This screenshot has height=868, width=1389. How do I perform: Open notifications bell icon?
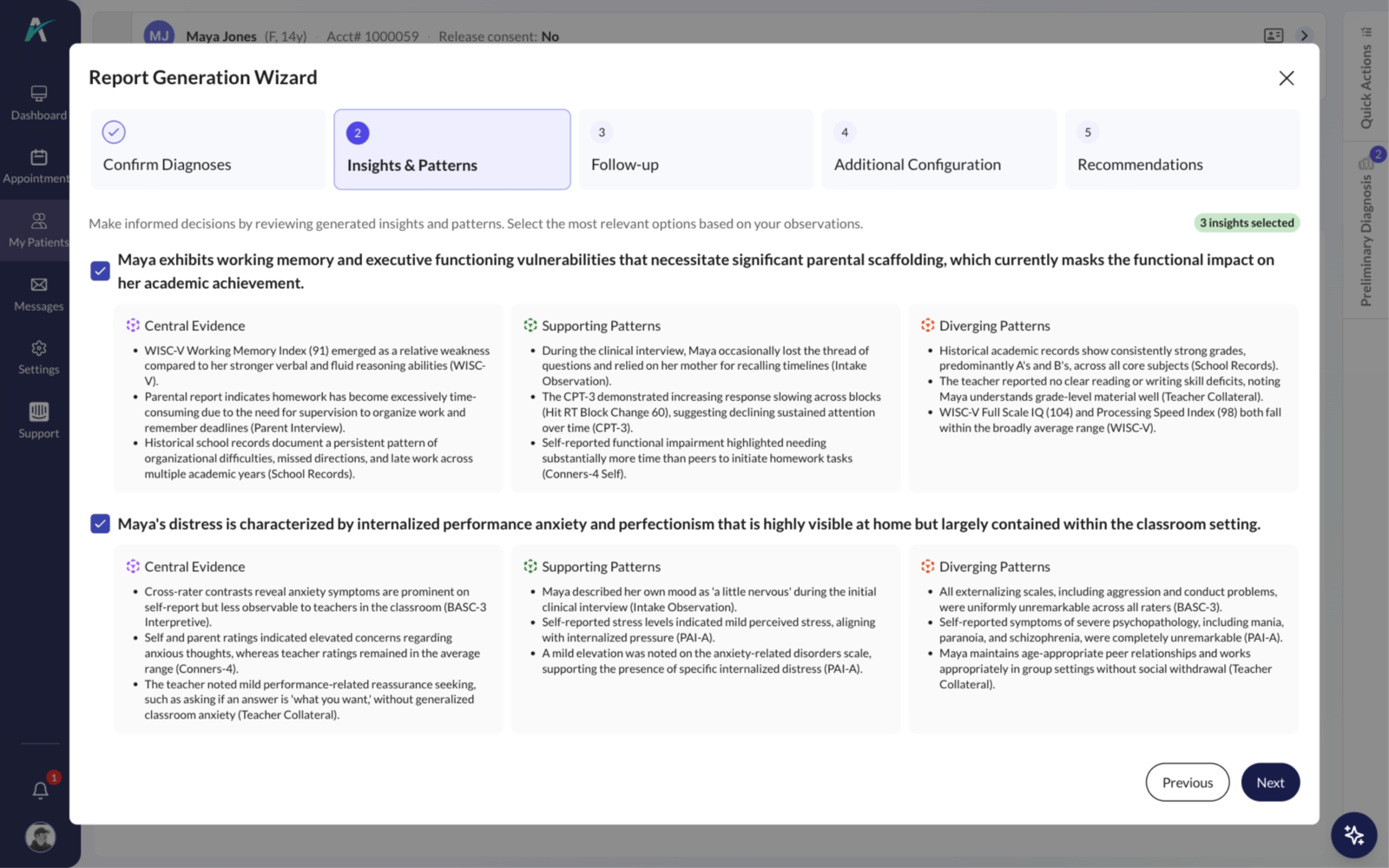coord(40,790)
